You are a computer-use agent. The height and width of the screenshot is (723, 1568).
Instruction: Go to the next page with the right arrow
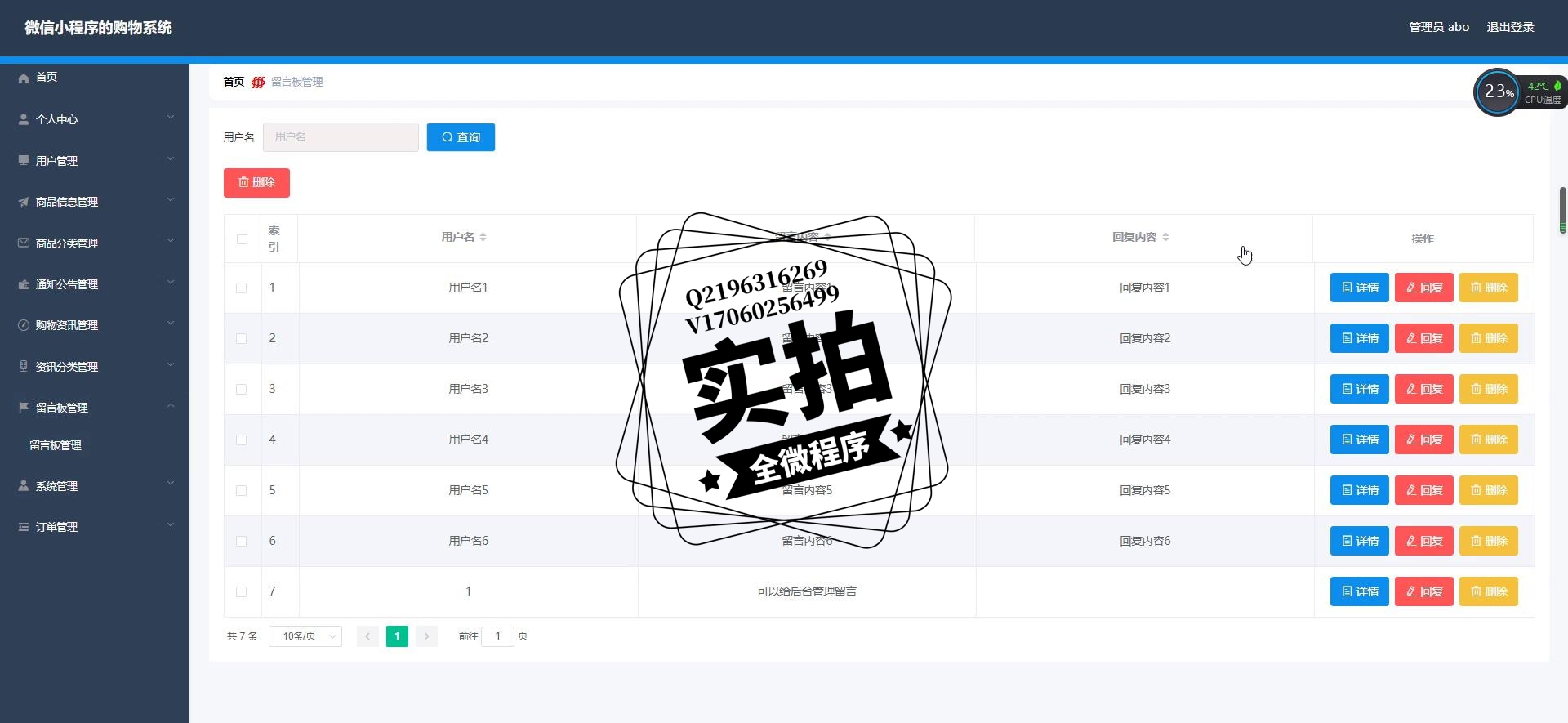click(426, 636)
